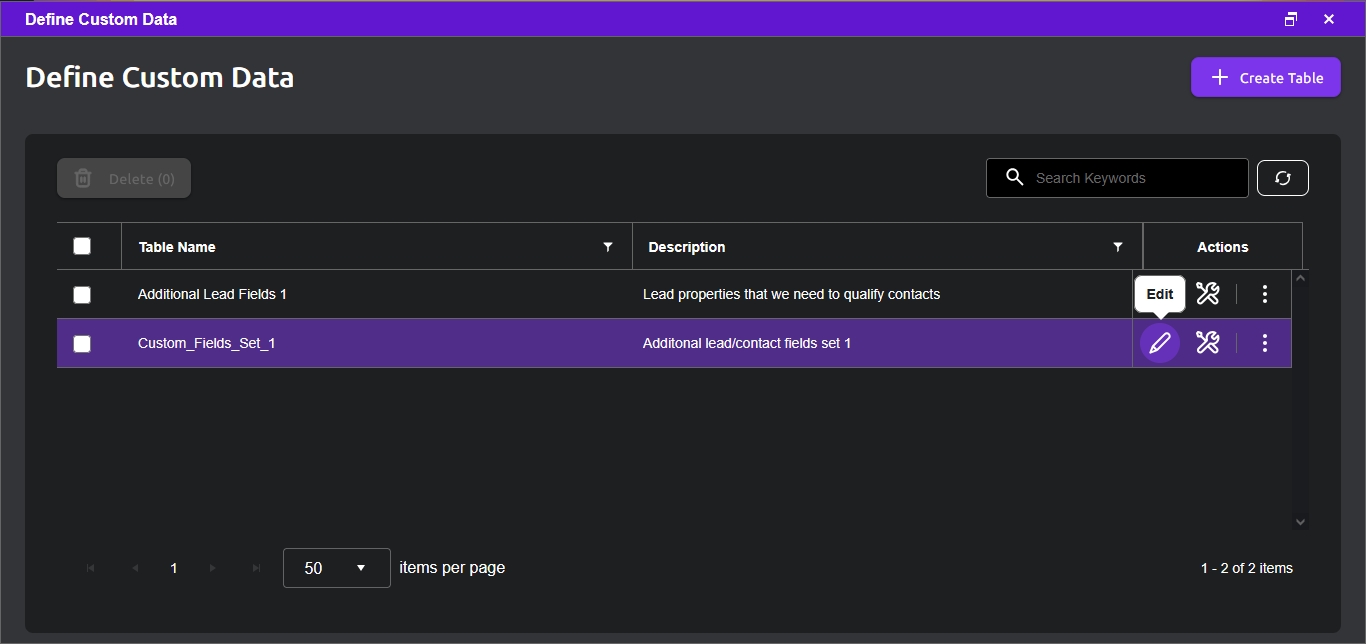Open the items per page dropdown

tap(337, 567)
